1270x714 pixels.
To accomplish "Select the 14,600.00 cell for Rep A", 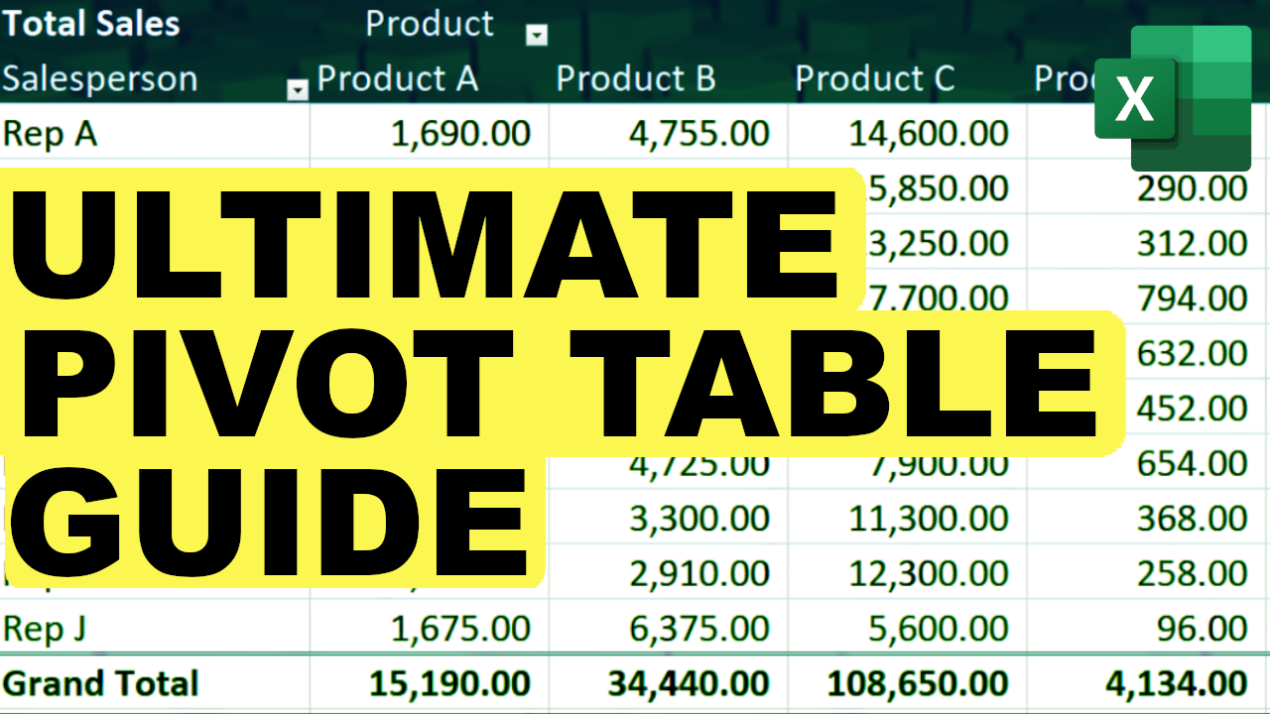I will coord(930,132).
